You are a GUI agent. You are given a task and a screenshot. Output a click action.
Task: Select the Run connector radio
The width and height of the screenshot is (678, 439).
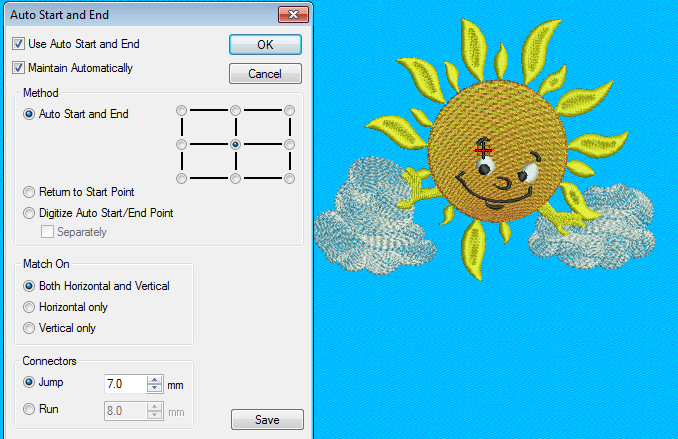click(29, 409)
